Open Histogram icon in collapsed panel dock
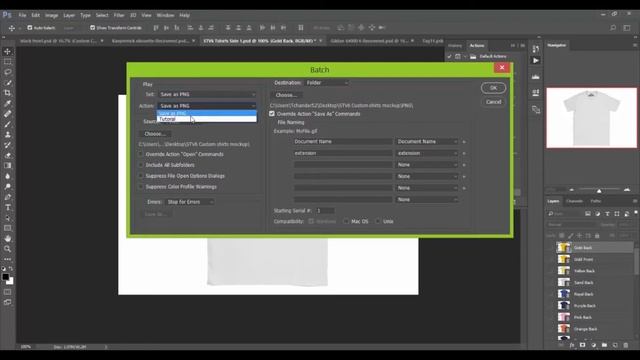 point(536,76)
